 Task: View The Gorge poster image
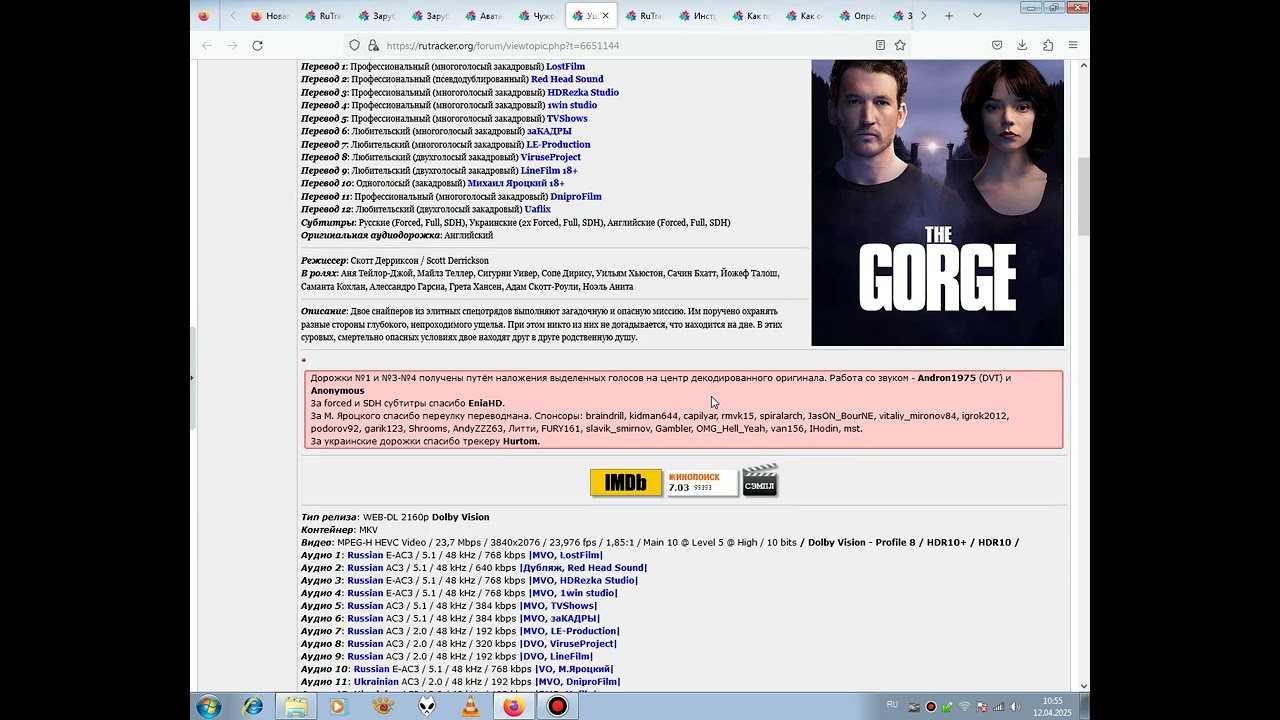937,203
